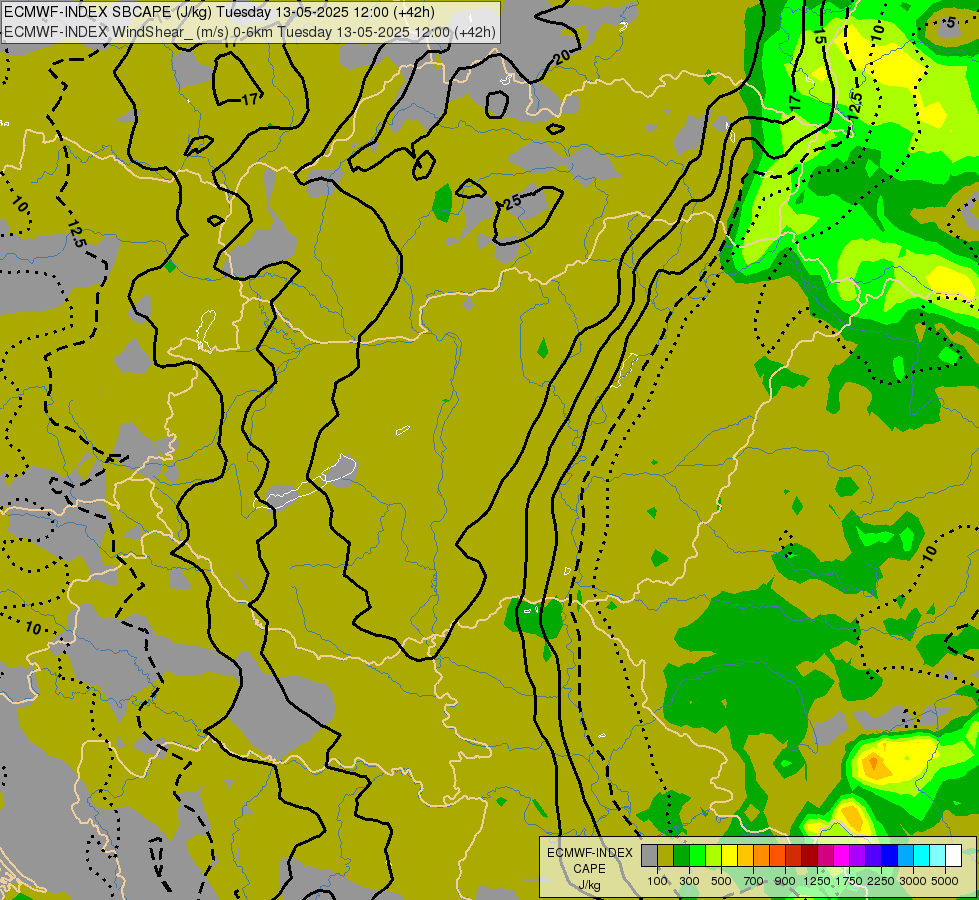Screen dimensions: 979x900
Task: Click the 'ECMWF-INDEX' heading in the legend box
Action: 589,853
